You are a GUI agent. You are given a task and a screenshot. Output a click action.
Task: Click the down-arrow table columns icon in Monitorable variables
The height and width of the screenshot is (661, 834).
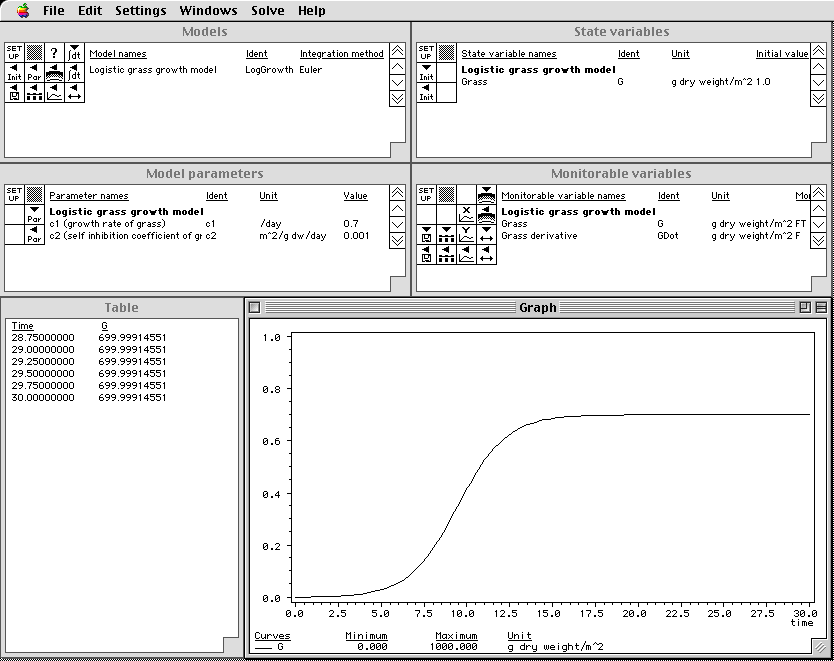coord(446,234)
